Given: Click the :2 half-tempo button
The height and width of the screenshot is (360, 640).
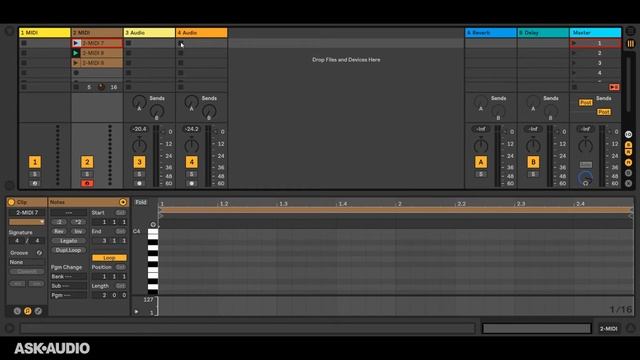Looking at the screenshot, I should click(x=59, y=222).
